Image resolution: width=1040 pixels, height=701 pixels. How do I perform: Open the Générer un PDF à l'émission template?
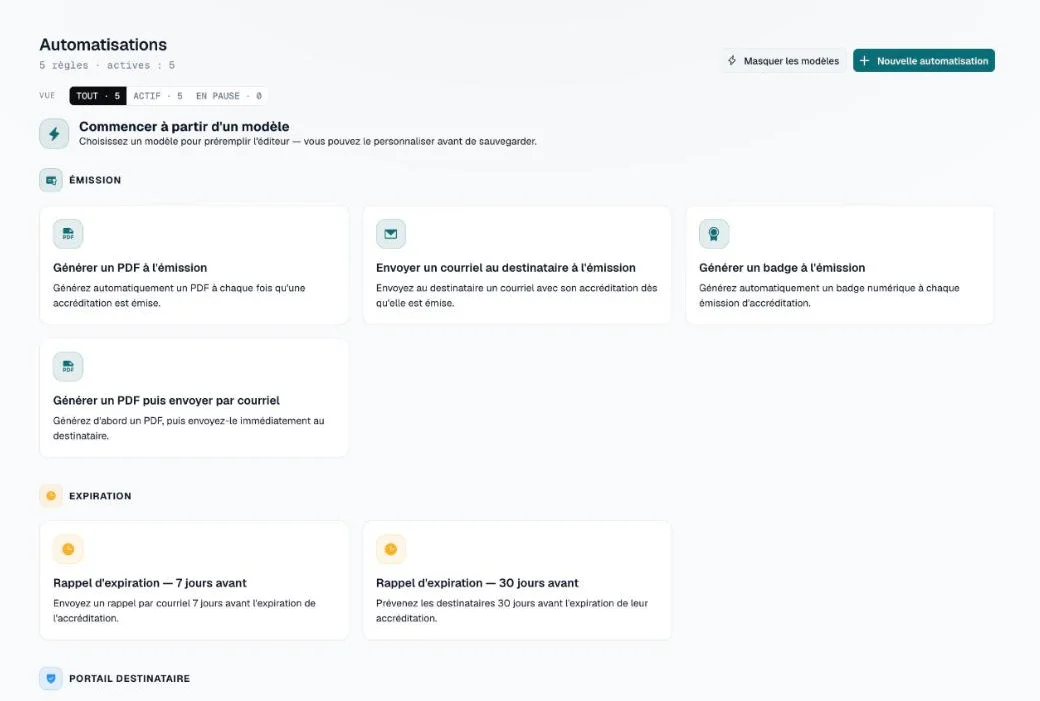click(194, 265)
